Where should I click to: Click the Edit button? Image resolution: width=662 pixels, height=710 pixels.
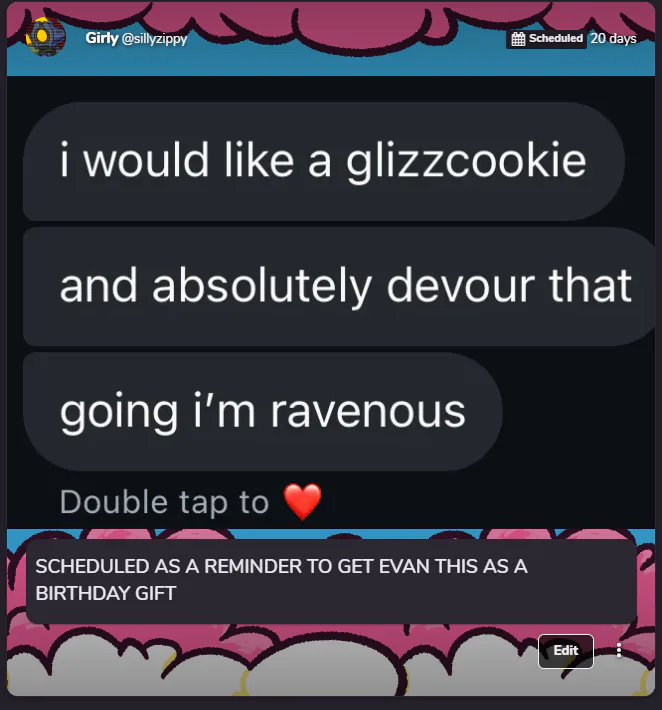pyautogui.click(x=566, y=651)
